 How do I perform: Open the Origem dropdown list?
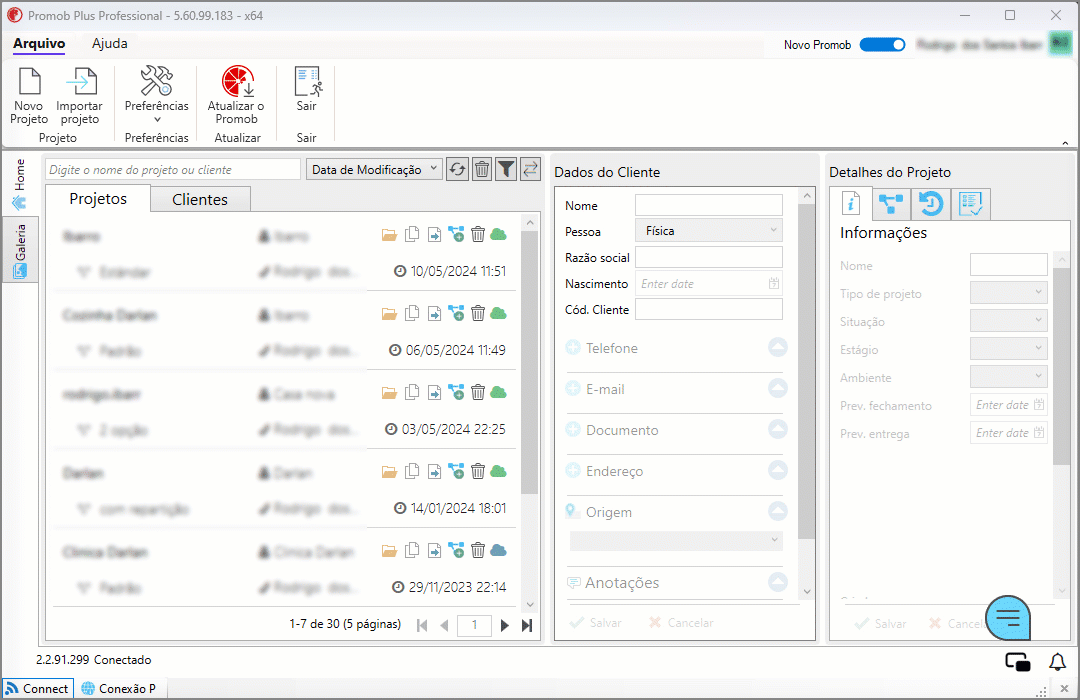pos(676,540)
